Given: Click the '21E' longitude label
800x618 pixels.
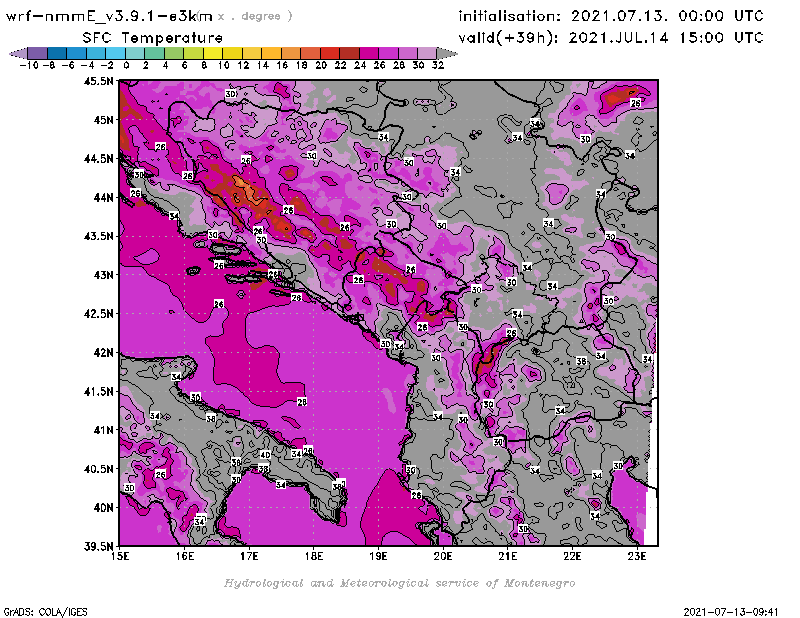Looking at the screenshot, I should 508,556.
